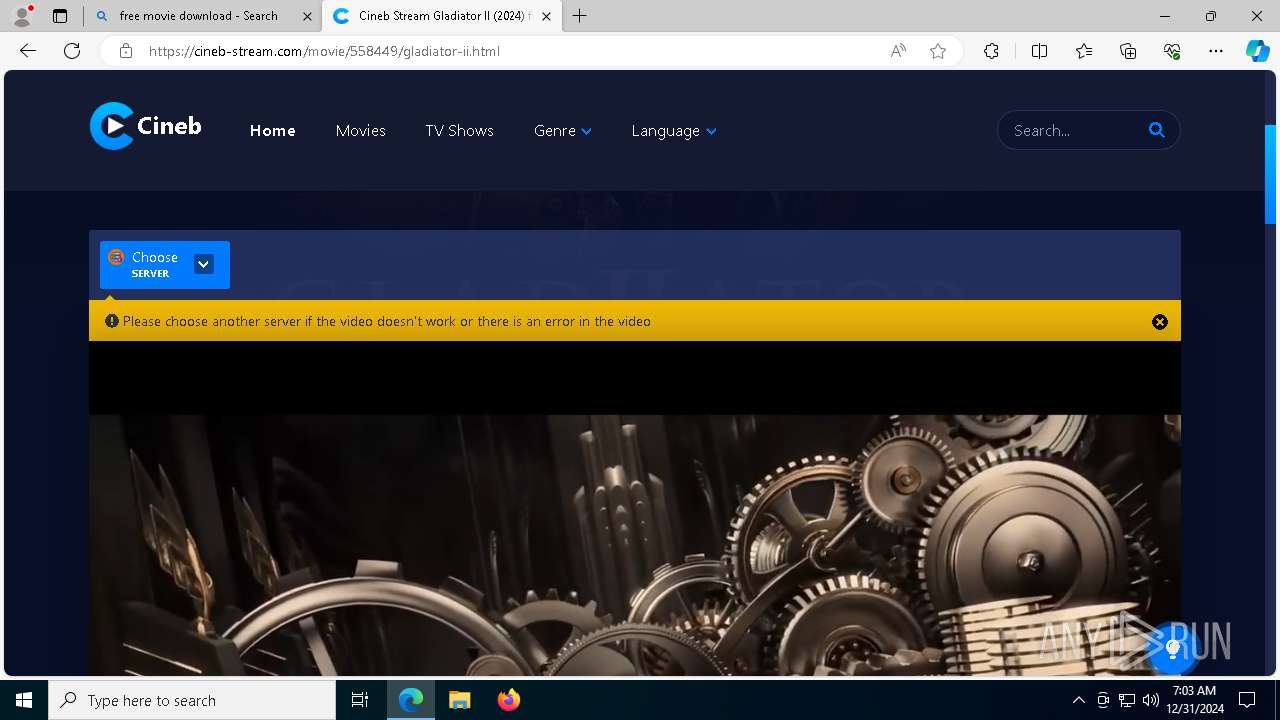Screen dimensions: 1280x720
Task: Click the video player area
Action: pos(635,510)
